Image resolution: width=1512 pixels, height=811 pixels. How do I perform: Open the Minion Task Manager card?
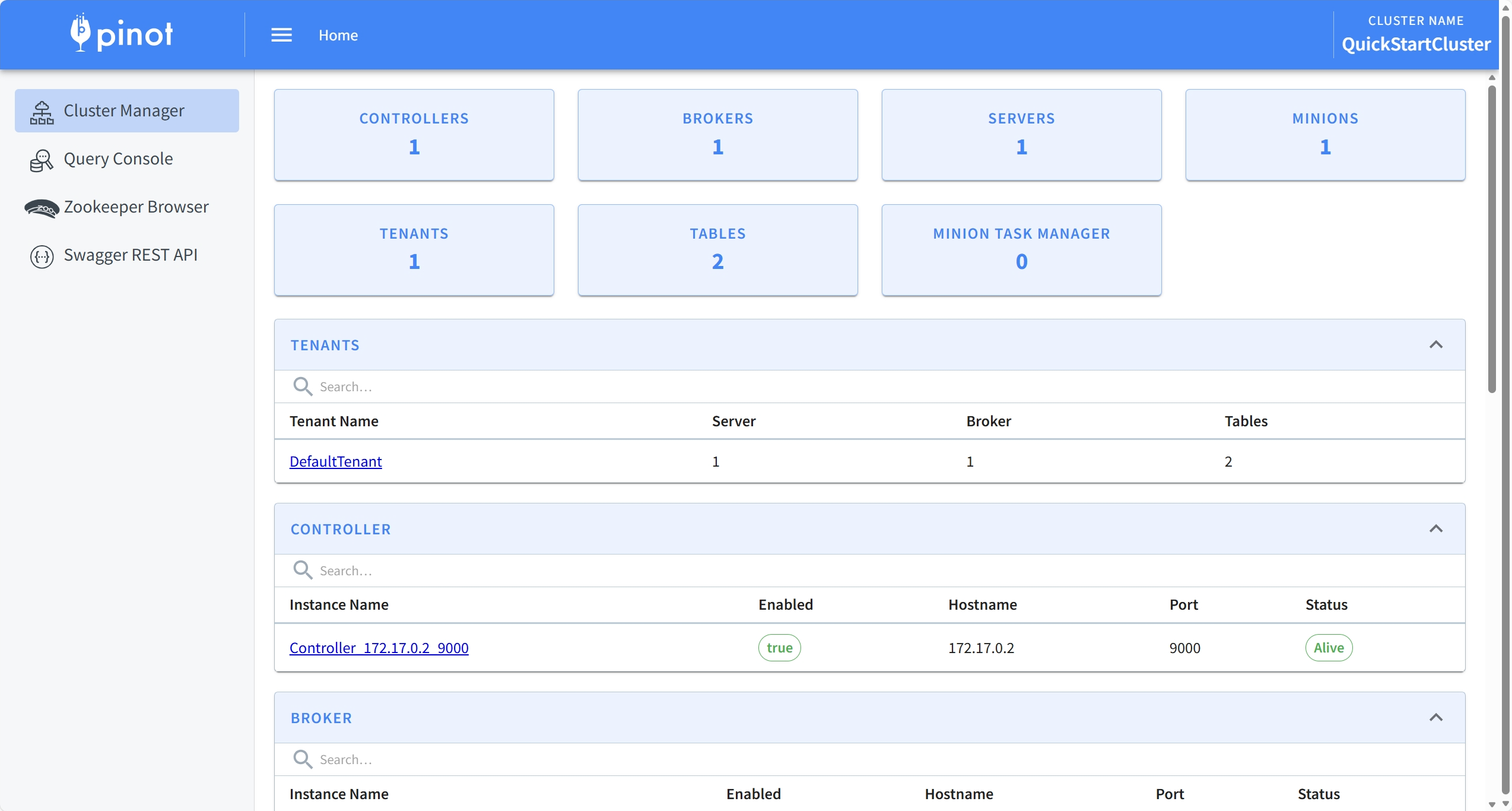pyautogui.click(x=1021, y=250)
